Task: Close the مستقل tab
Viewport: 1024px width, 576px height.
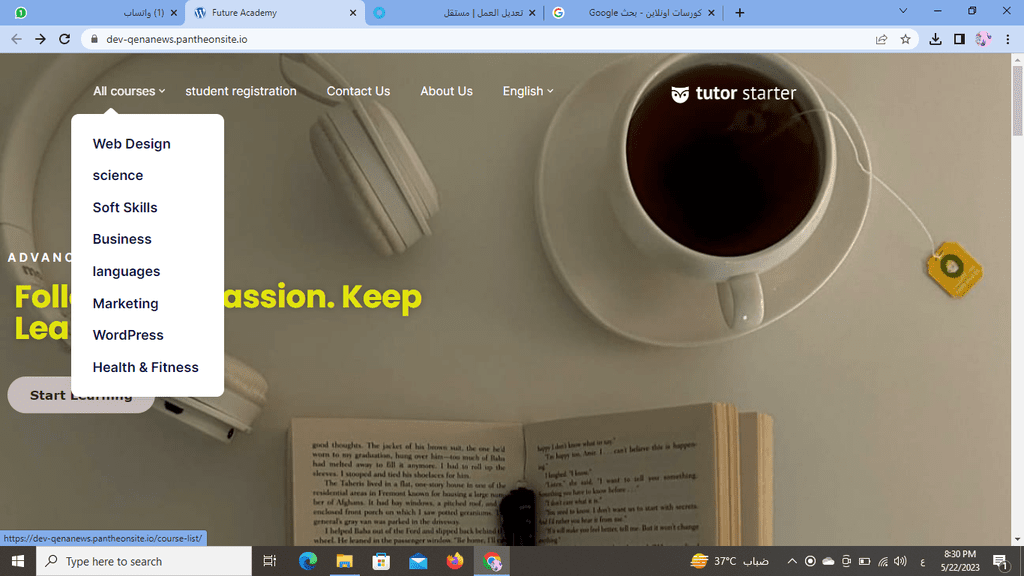Action: (x=532, y=12)
